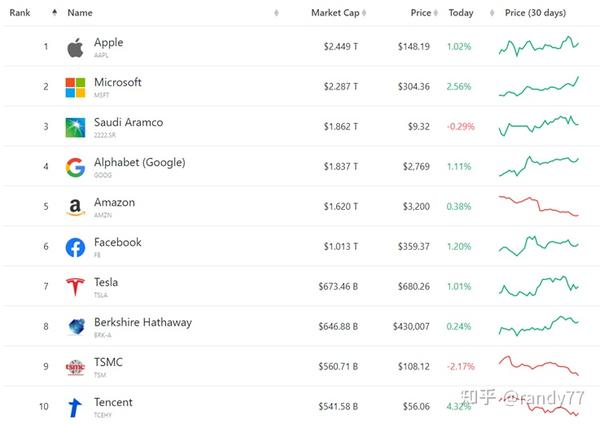This screenshot has height=424, width=600.
Task: Open the Apple company name link
Action: point(109,43)
